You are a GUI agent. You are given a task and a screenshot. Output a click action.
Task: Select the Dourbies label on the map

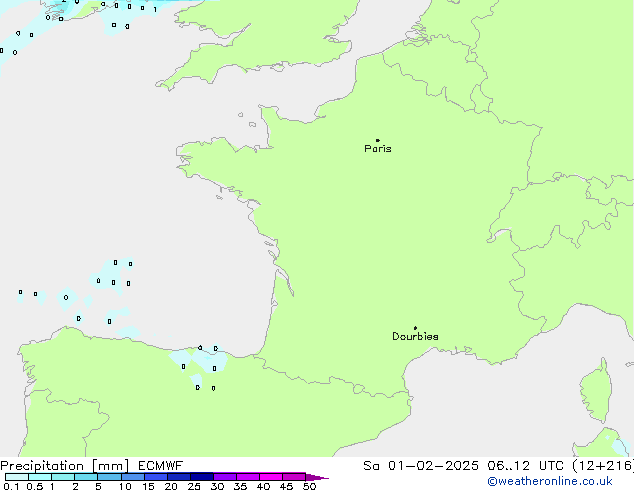click(x=415, y=337)
